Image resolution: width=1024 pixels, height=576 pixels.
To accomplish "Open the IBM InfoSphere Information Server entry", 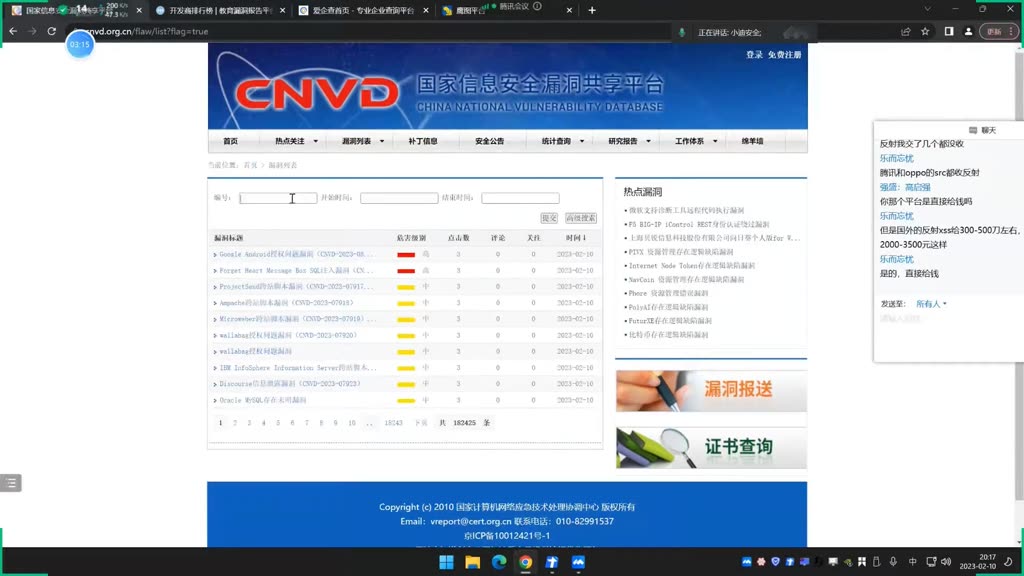I will coord(297,368).
